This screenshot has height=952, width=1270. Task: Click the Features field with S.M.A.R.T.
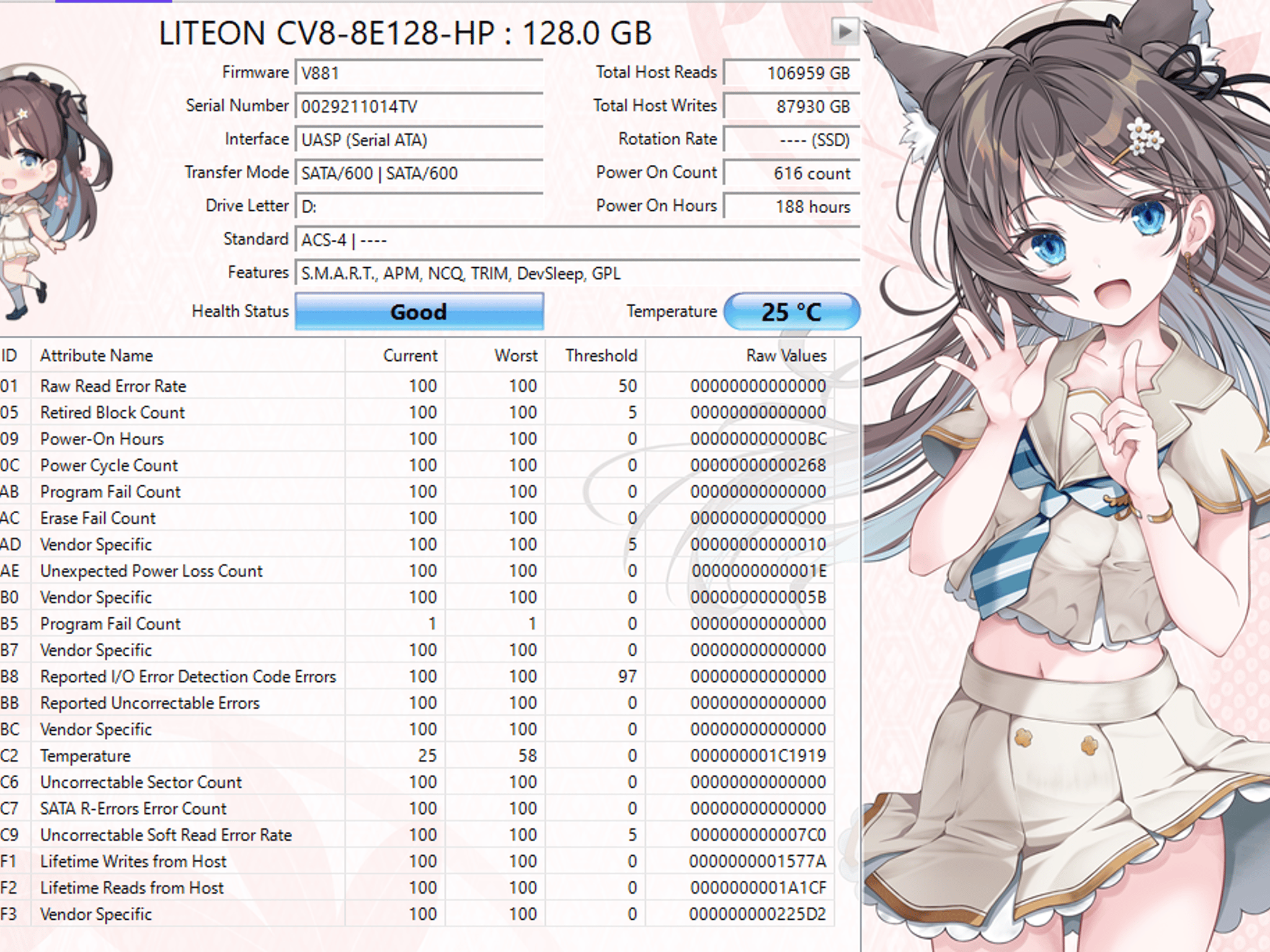[x=577, y=273]
